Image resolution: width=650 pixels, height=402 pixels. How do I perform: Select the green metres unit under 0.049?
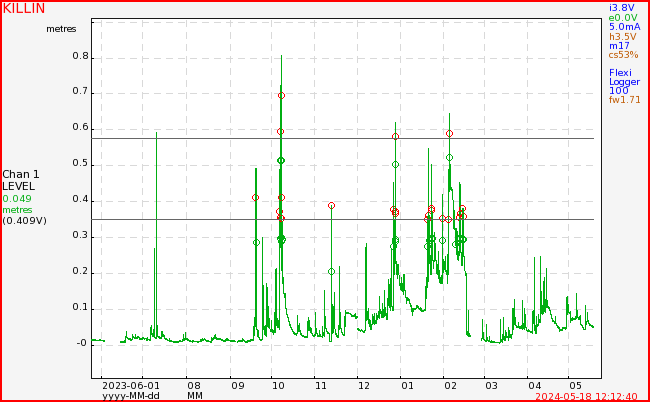[17, 210]
